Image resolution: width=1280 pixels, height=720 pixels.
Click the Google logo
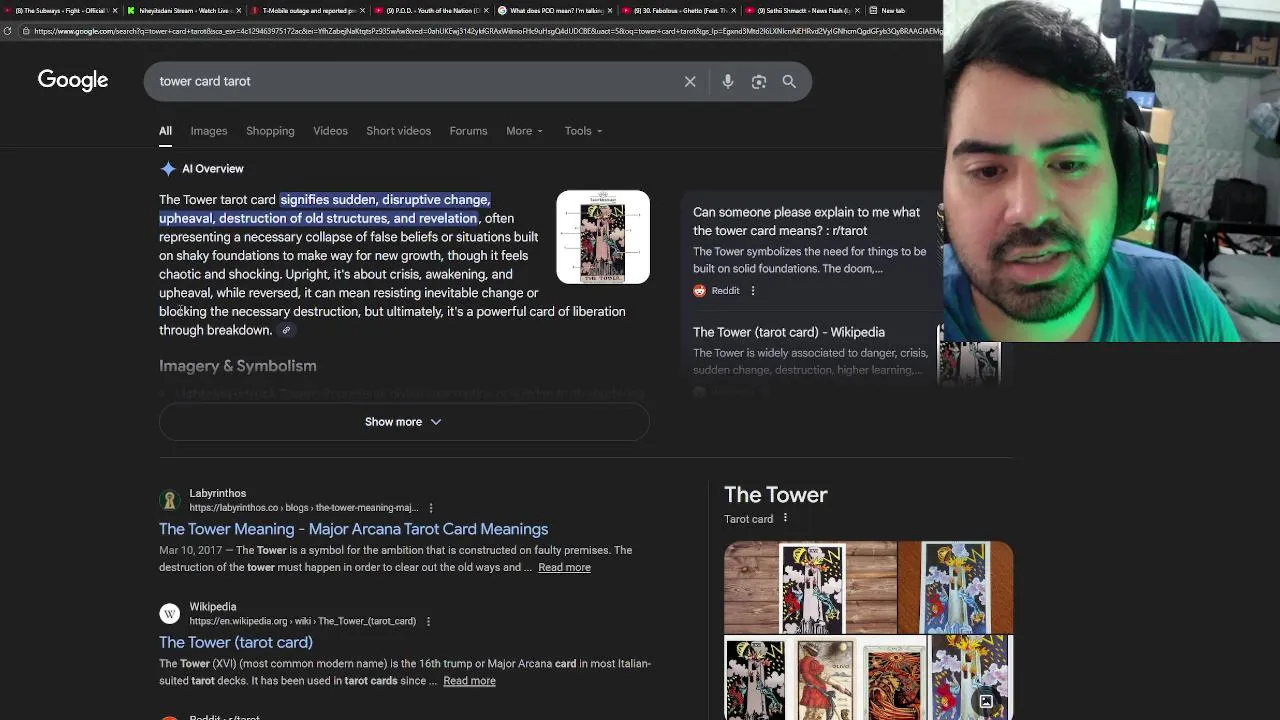[73, 80]
